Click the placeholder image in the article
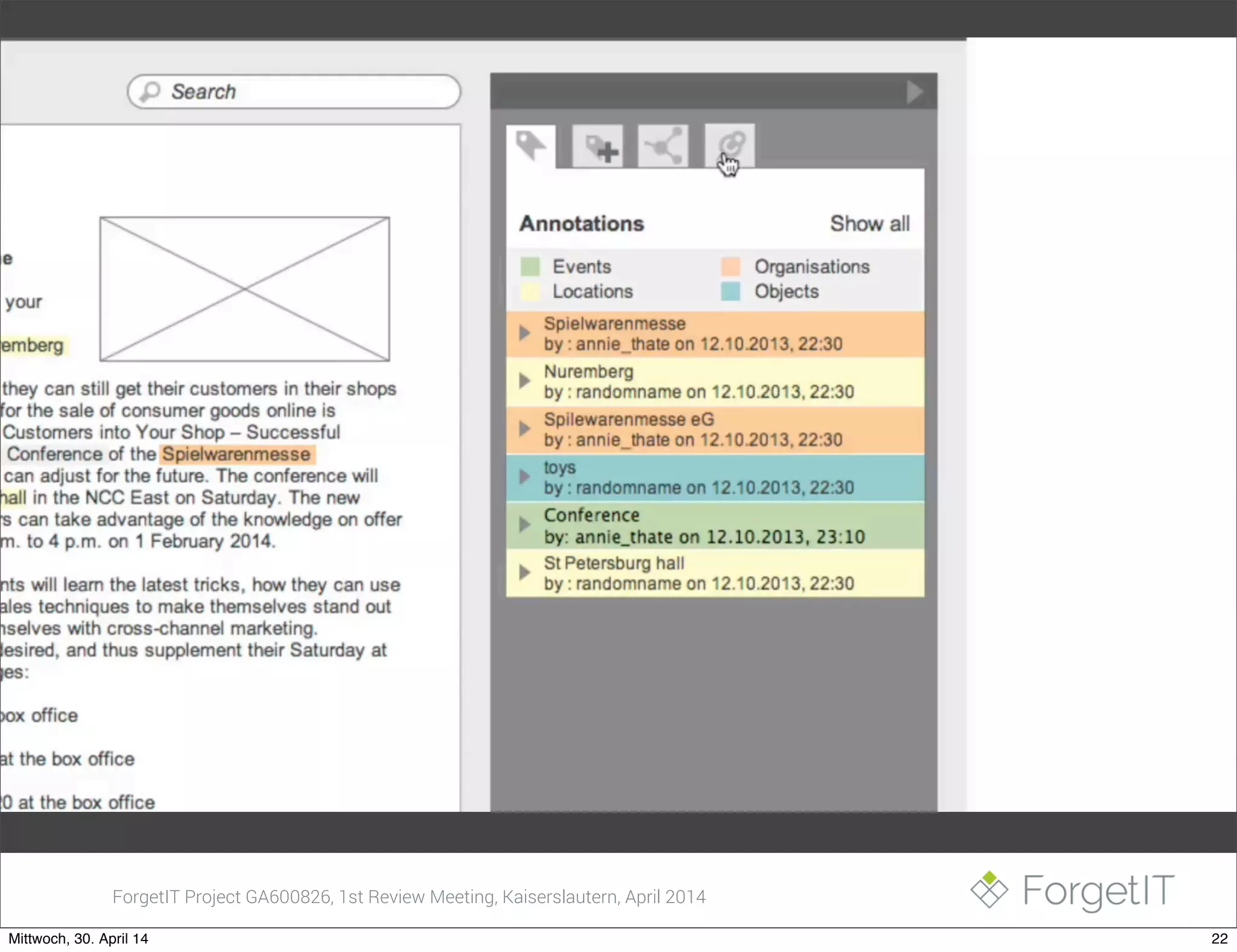 point(245,289)
